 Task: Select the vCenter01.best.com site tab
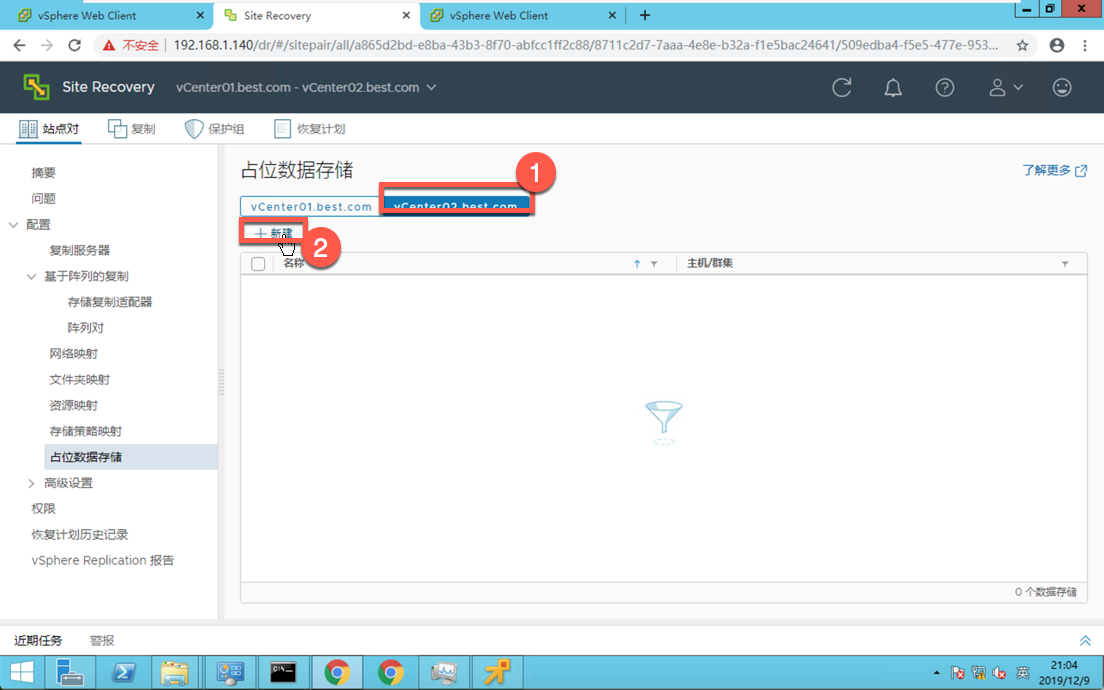[310, 206]
